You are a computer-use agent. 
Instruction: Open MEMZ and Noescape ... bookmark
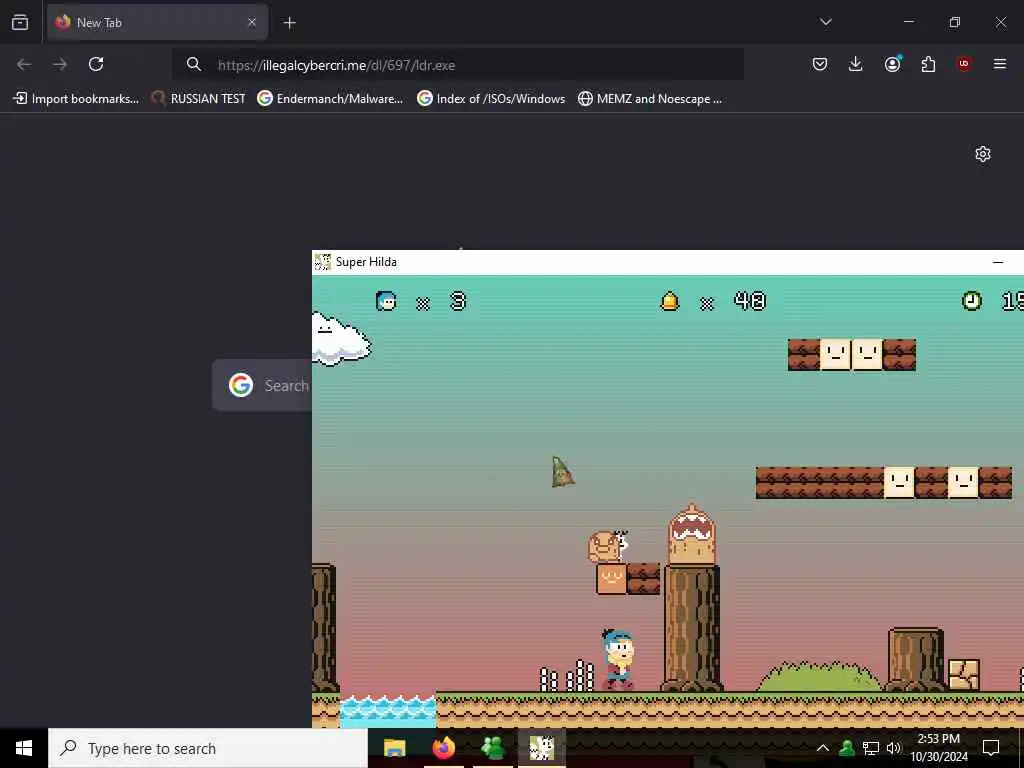point(650,99)
